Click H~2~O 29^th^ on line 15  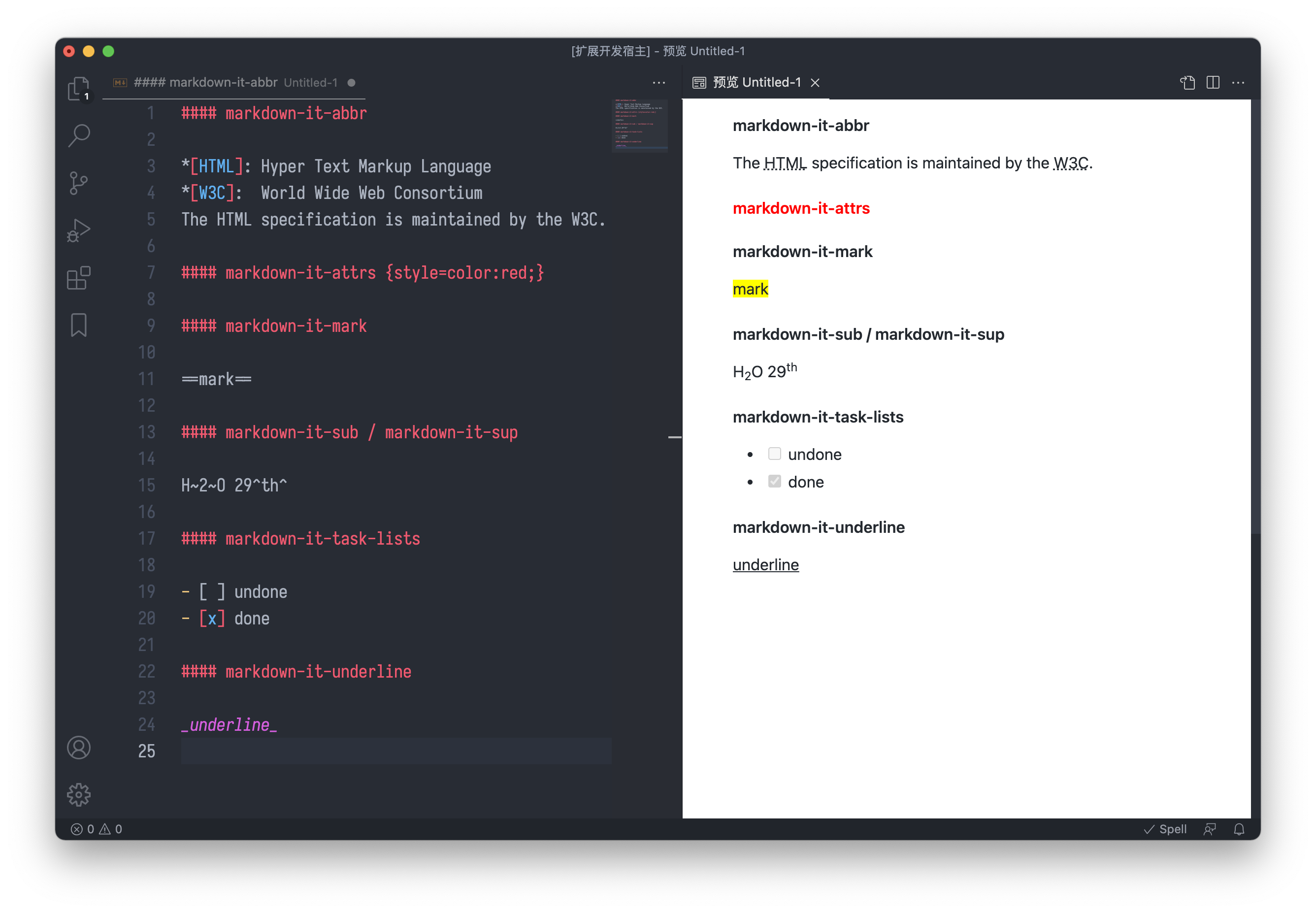(x=234, y=485)
